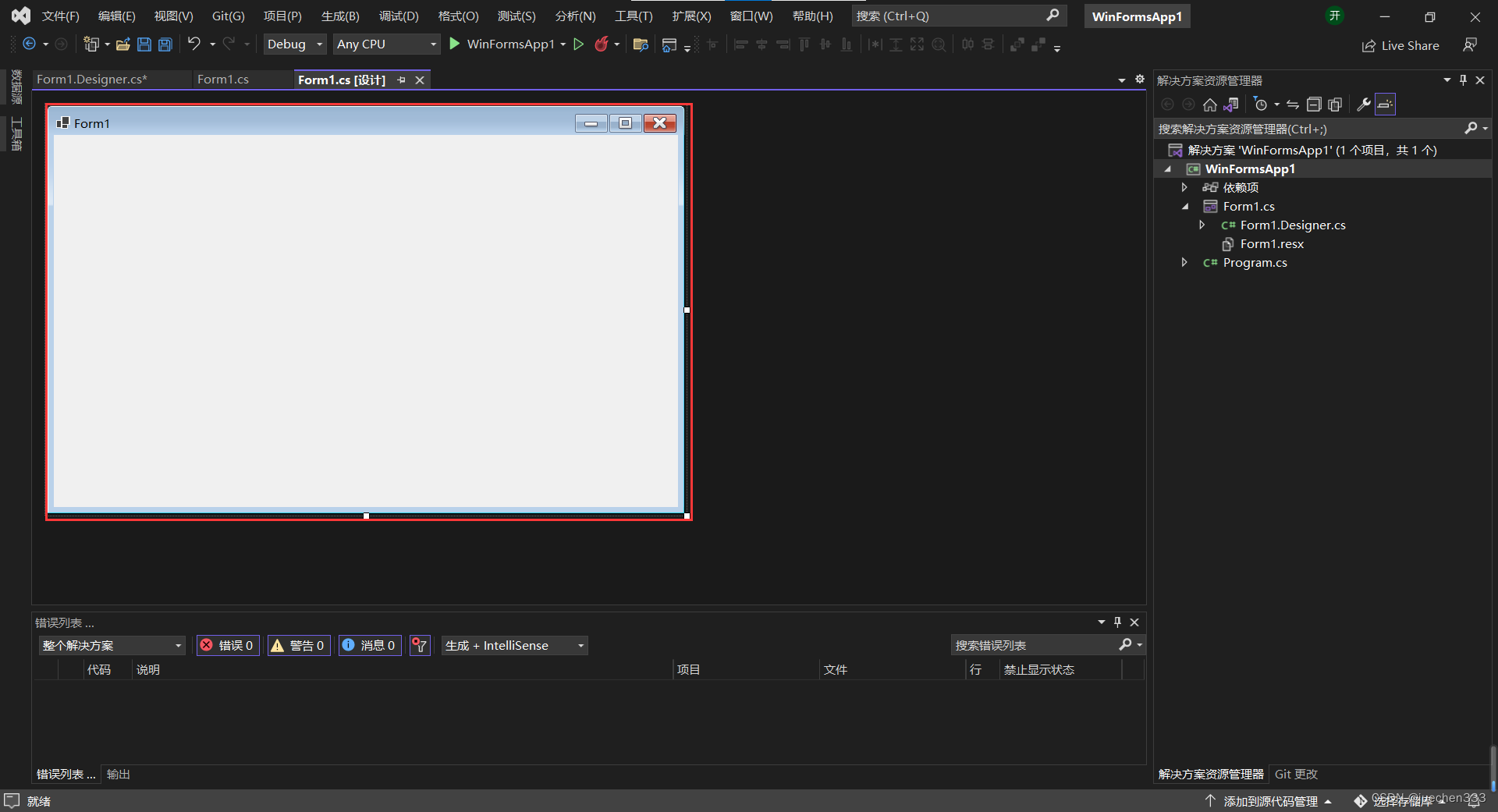Click sync with active document icon
Image resolution: width=1498 pixels, height=812 pixels.
click(1293, 105)
